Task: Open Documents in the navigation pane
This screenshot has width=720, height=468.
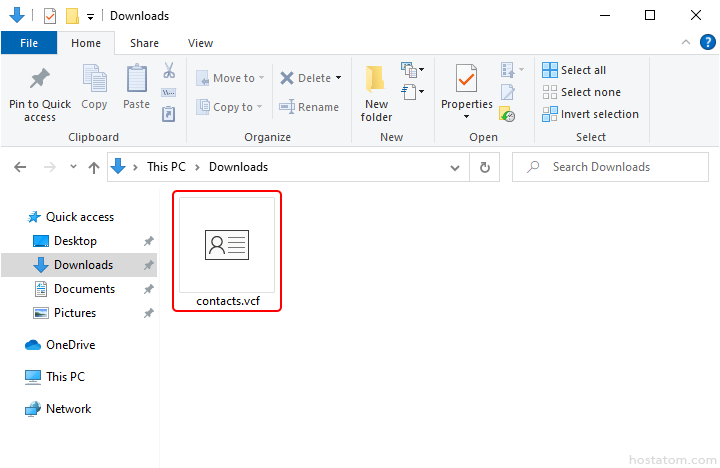Action: click(x=84, y=289)
